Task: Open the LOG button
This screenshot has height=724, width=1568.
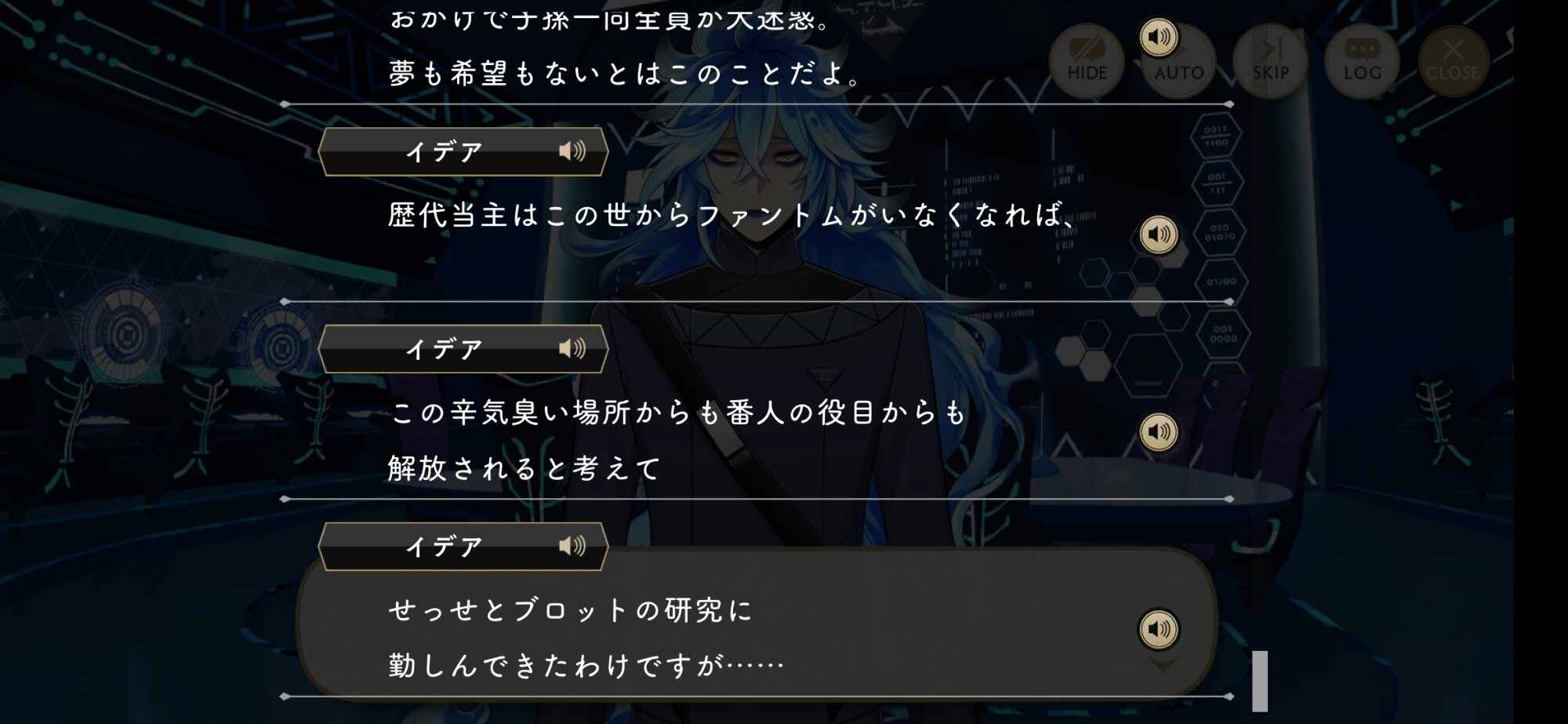Action: (1363, 60)
